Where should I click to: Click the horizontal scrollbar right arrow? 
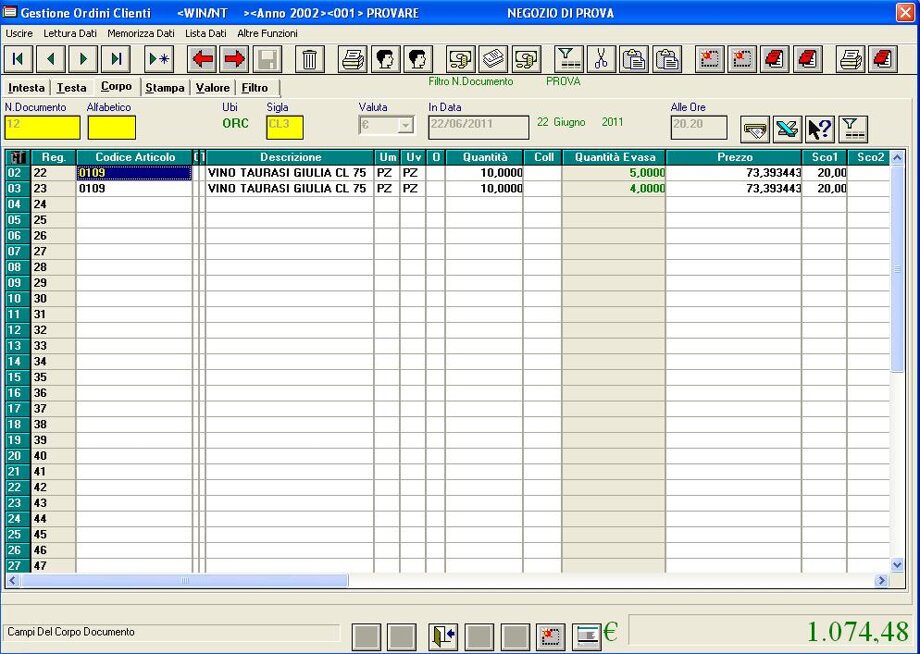882,580
